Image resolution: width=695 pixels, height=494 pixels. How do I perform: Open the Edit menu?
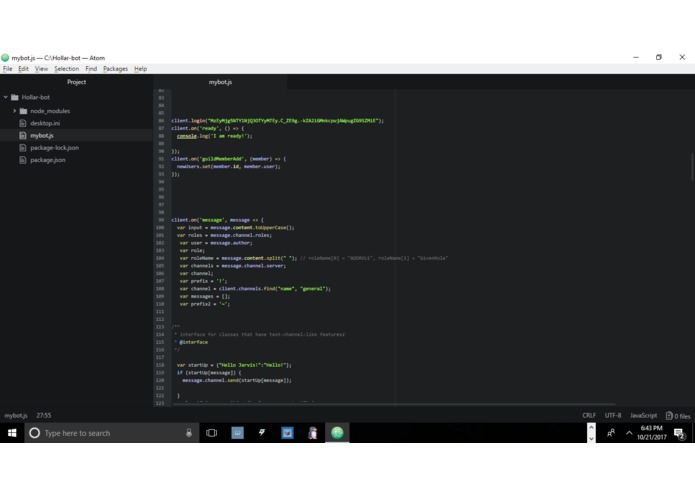coord(23,69)
